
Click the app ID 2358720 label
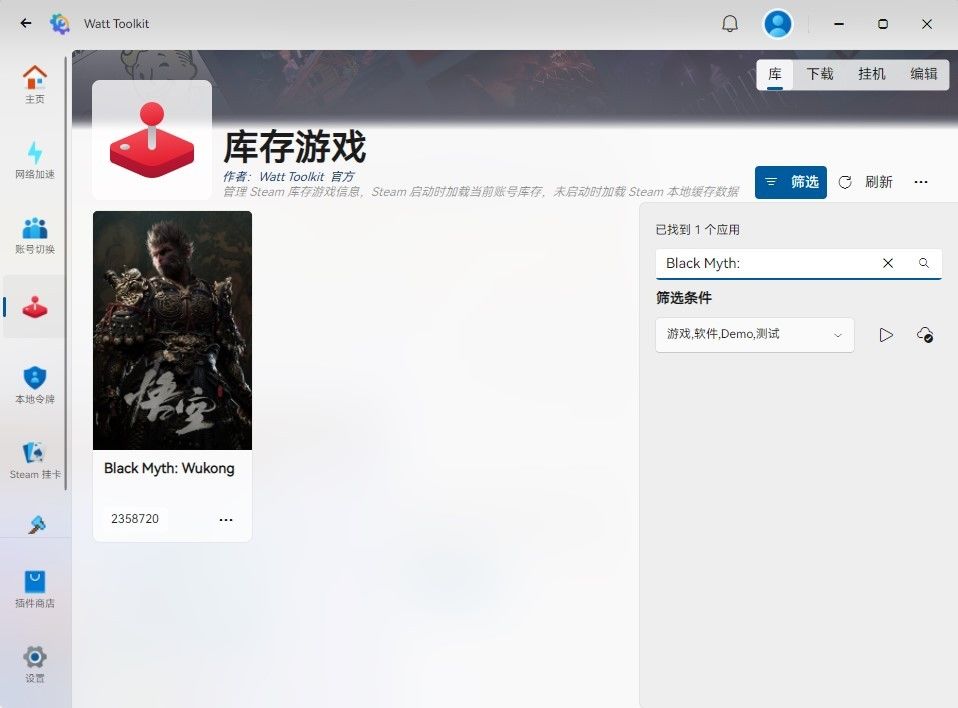pyautogui.click(x=135, y=519)
